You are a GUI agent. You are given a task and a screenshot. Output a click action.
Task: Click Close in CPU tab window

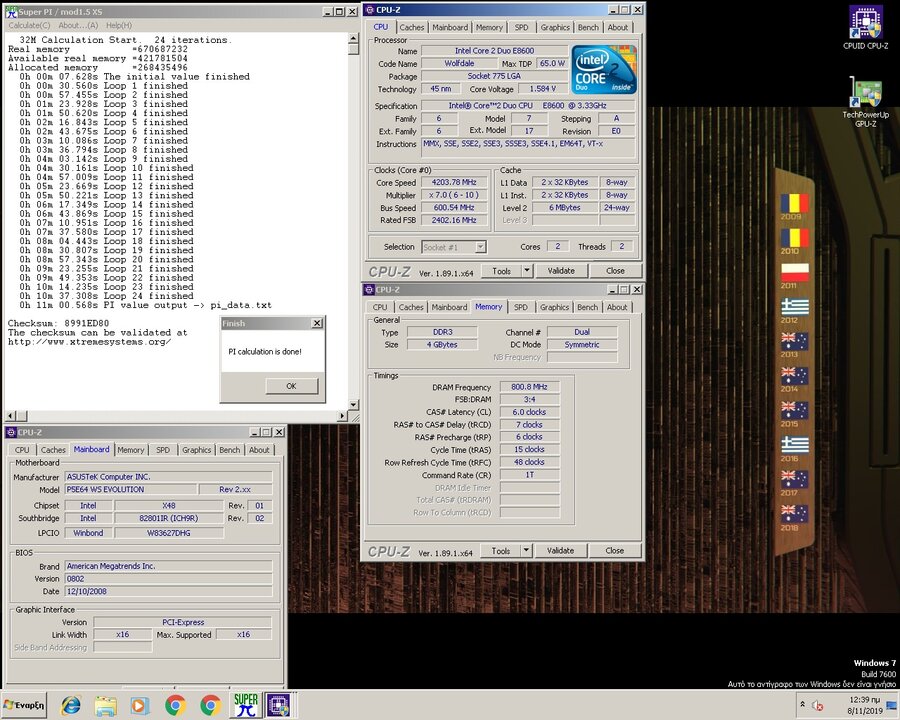(615, 271)
